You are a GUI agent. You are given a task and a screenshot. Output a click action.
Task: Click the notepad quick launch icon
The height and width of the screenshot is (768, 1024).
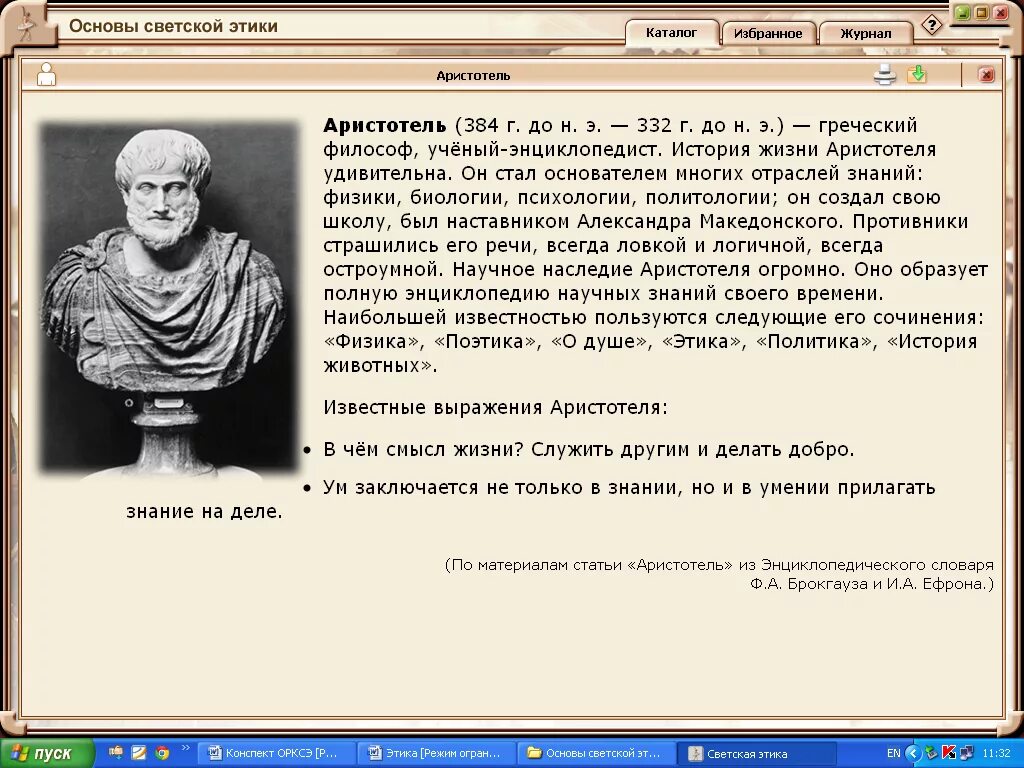[x=138, y=753]
